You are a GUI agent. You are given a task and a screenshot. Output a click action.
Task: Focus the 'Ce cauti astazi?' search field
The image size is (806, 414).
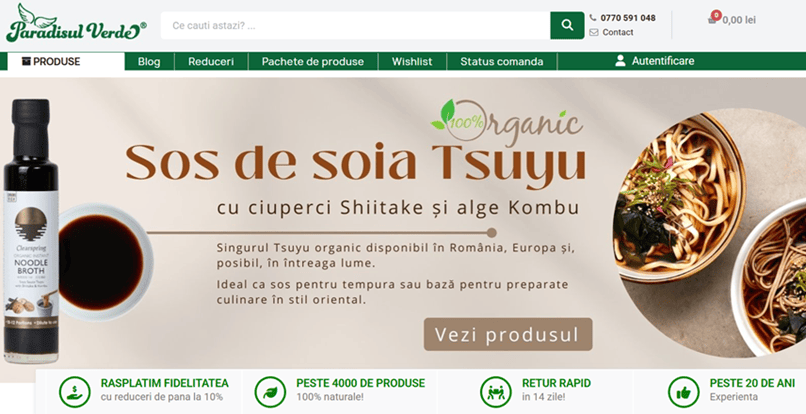[x=355, y=26]
